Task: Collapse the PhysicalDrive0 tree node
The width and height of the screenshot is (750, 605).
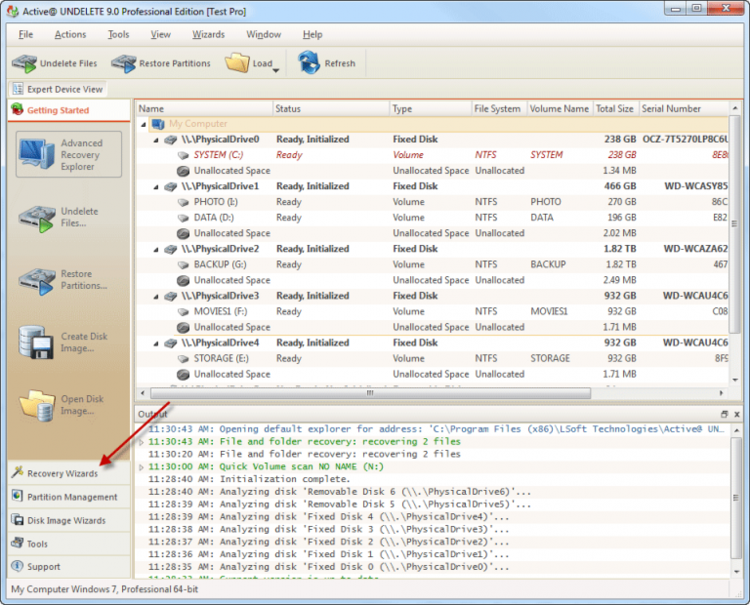Action: click(156, 140)
